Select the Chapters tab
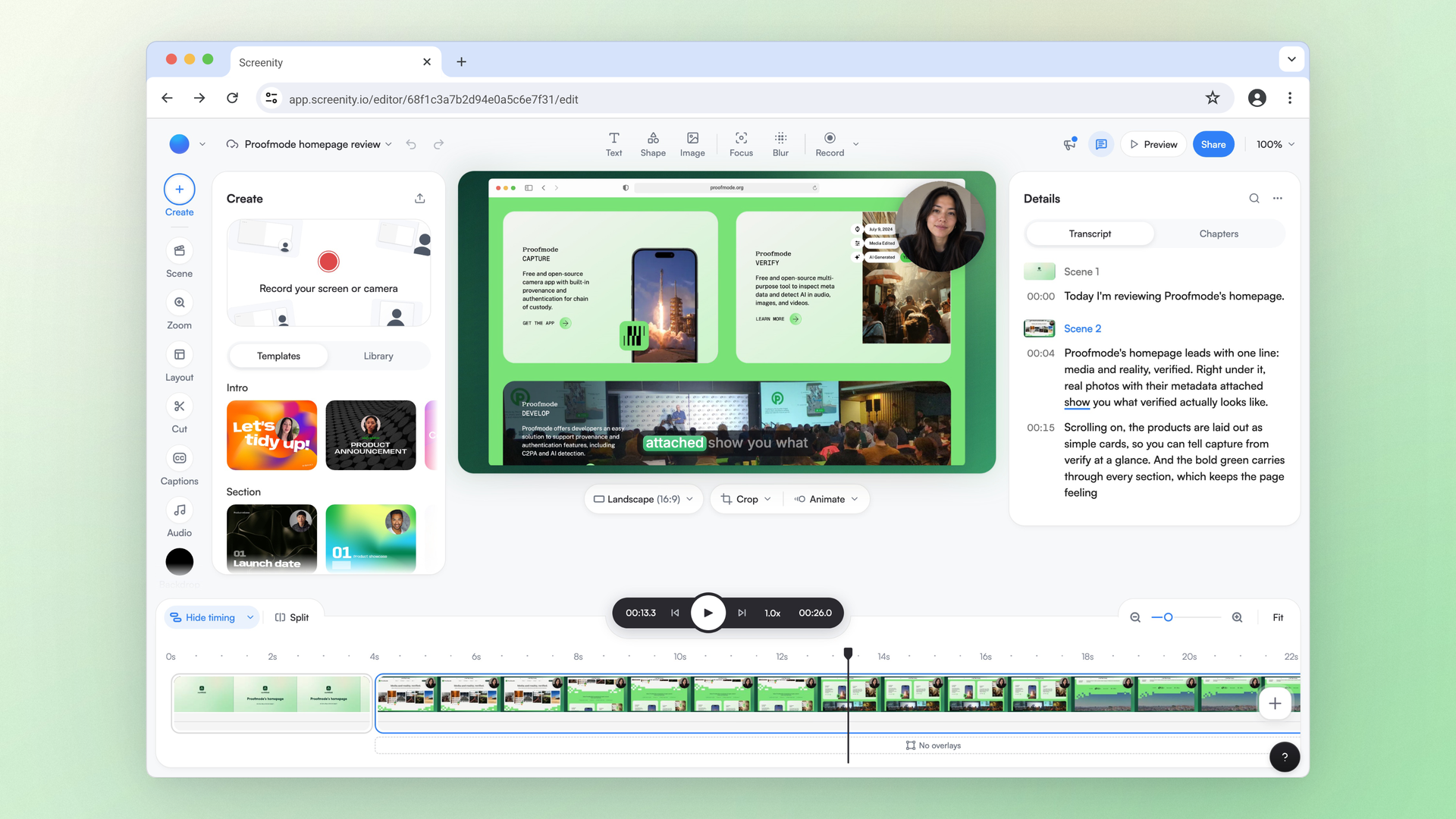 point(1219,234)
